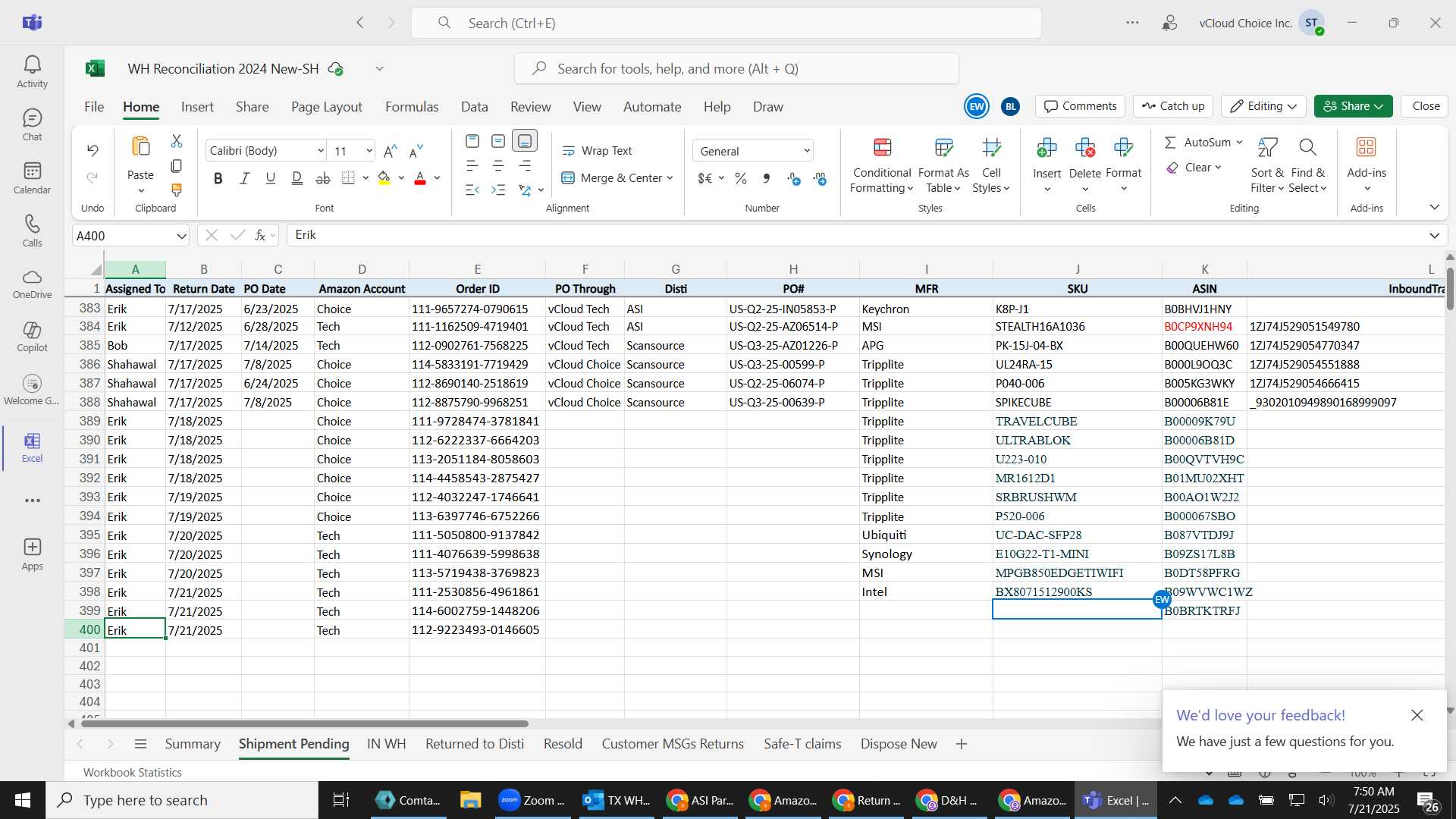Switch to the Summary sheet tab

[x=193, y=744]
